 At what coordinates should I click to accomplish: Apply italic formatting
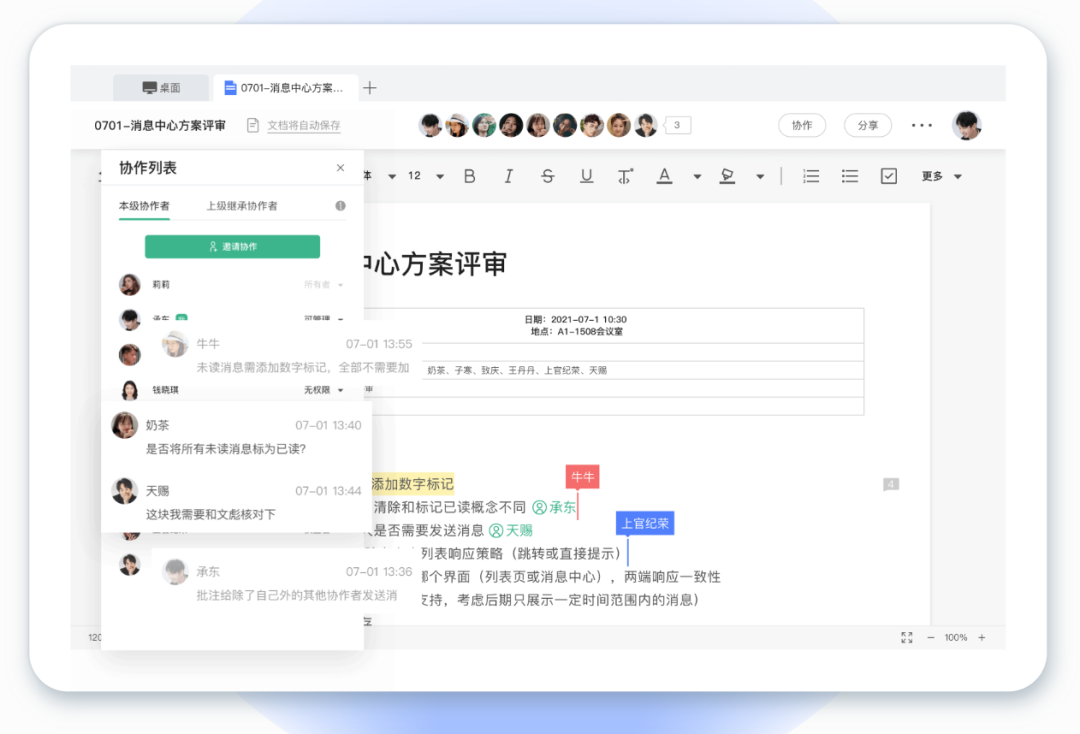coord(508,176)
